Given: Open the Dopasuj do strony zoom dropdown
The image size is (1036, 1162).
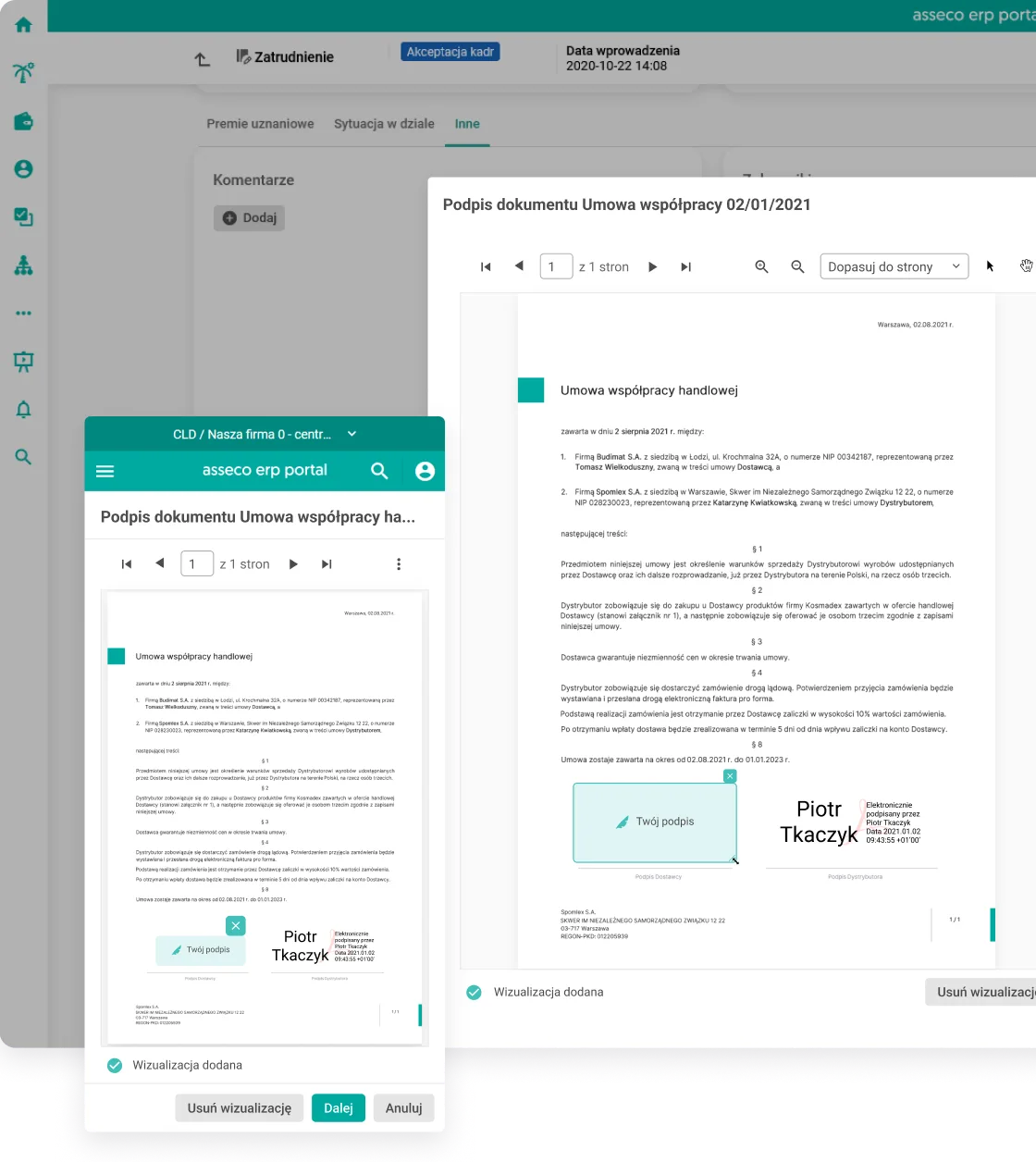Looking at the screenshot, I should [x=894, y=266].
